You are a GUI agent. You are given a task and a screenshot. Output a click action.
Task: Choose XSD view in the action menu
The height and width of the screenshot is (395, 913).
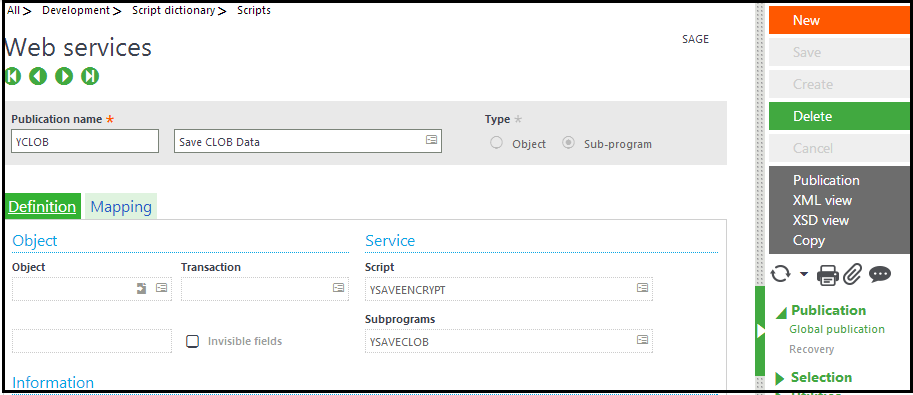(821, 220)
